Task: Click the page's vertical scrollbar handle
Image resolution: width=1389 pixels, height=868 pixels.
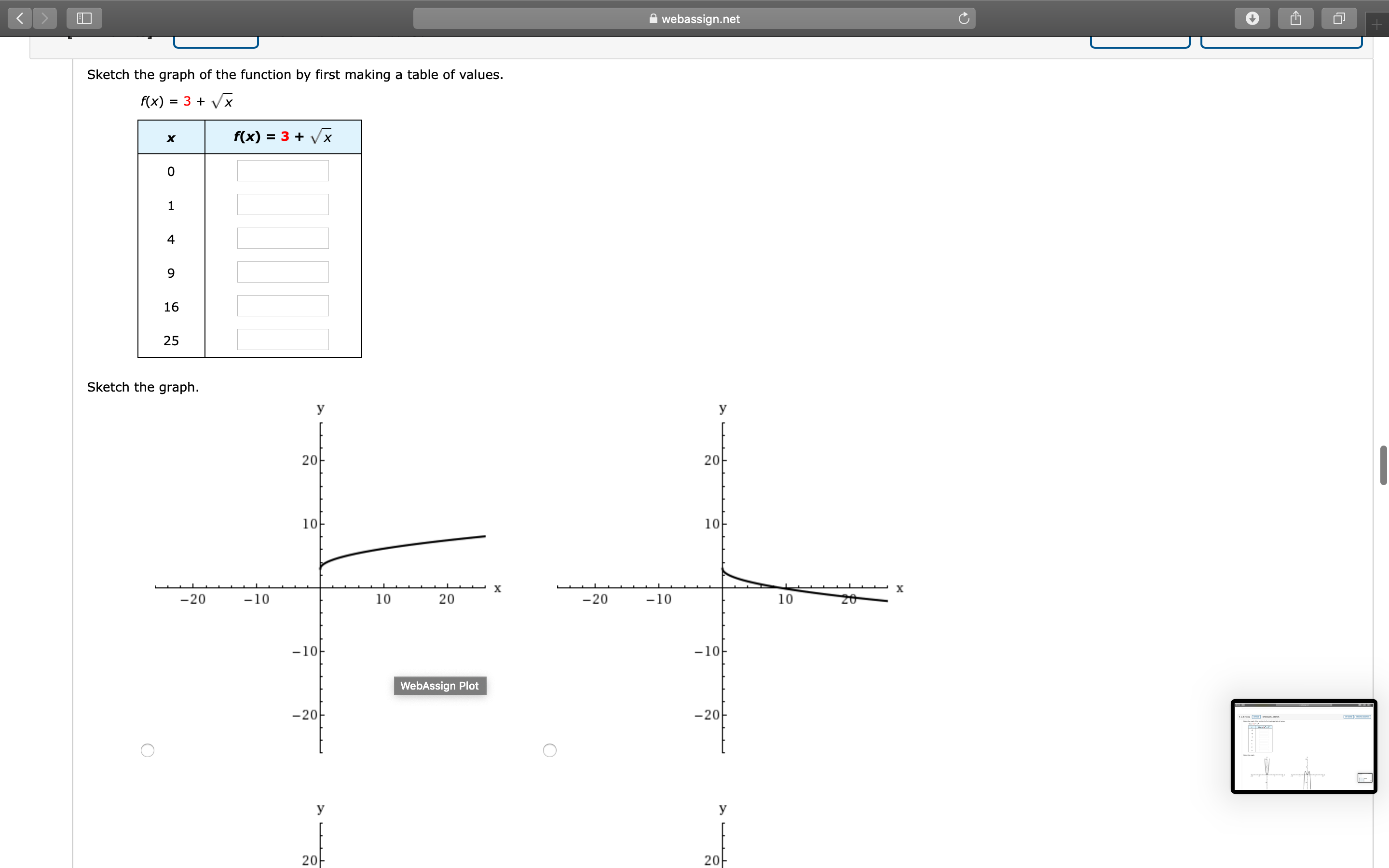Action: (x=1383, y=465)
